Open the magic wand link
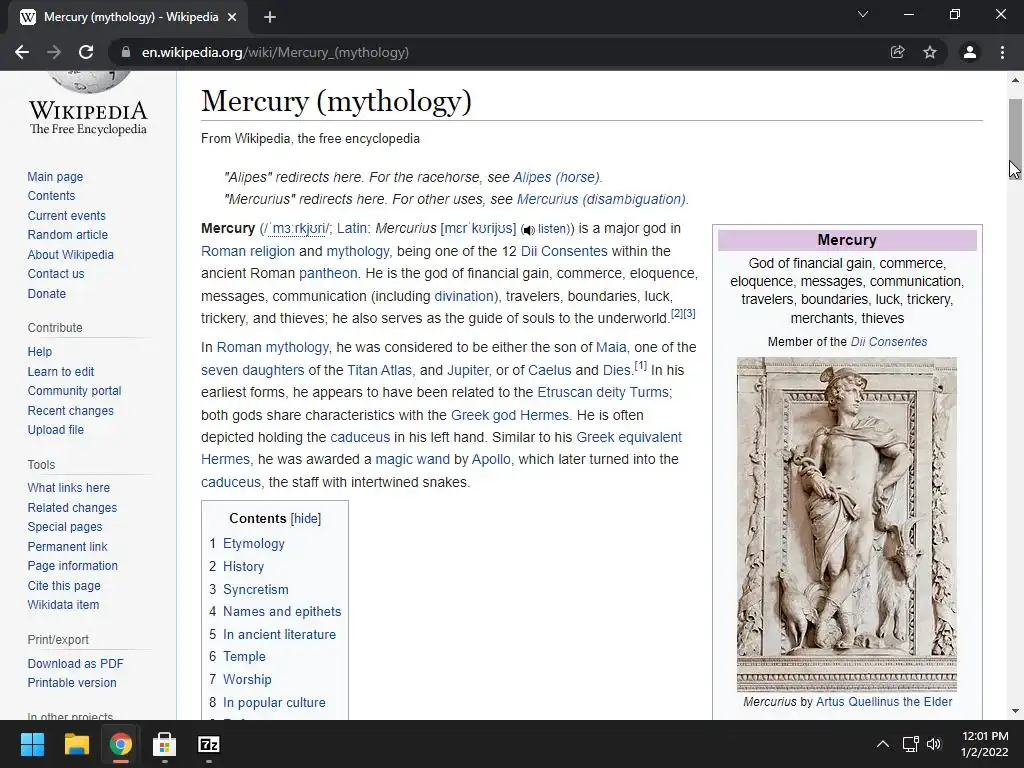The width and height of the screenshot is (1024, 768). (x=412, y=459)
